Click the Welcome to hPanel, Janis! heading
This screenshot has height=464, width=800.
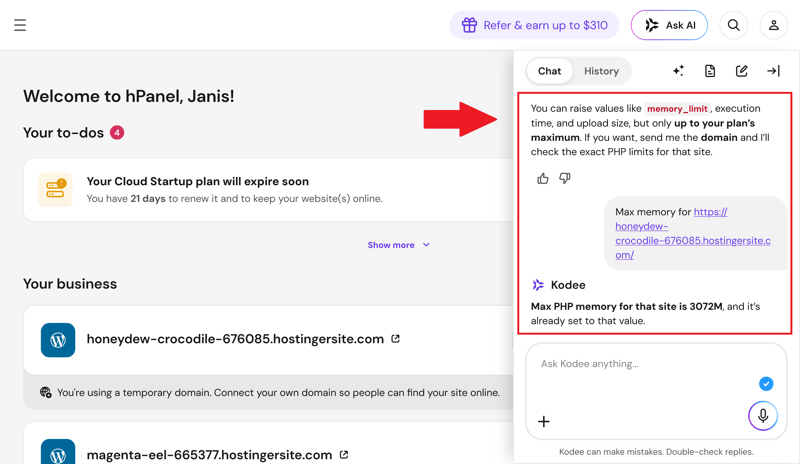[129, 96]
